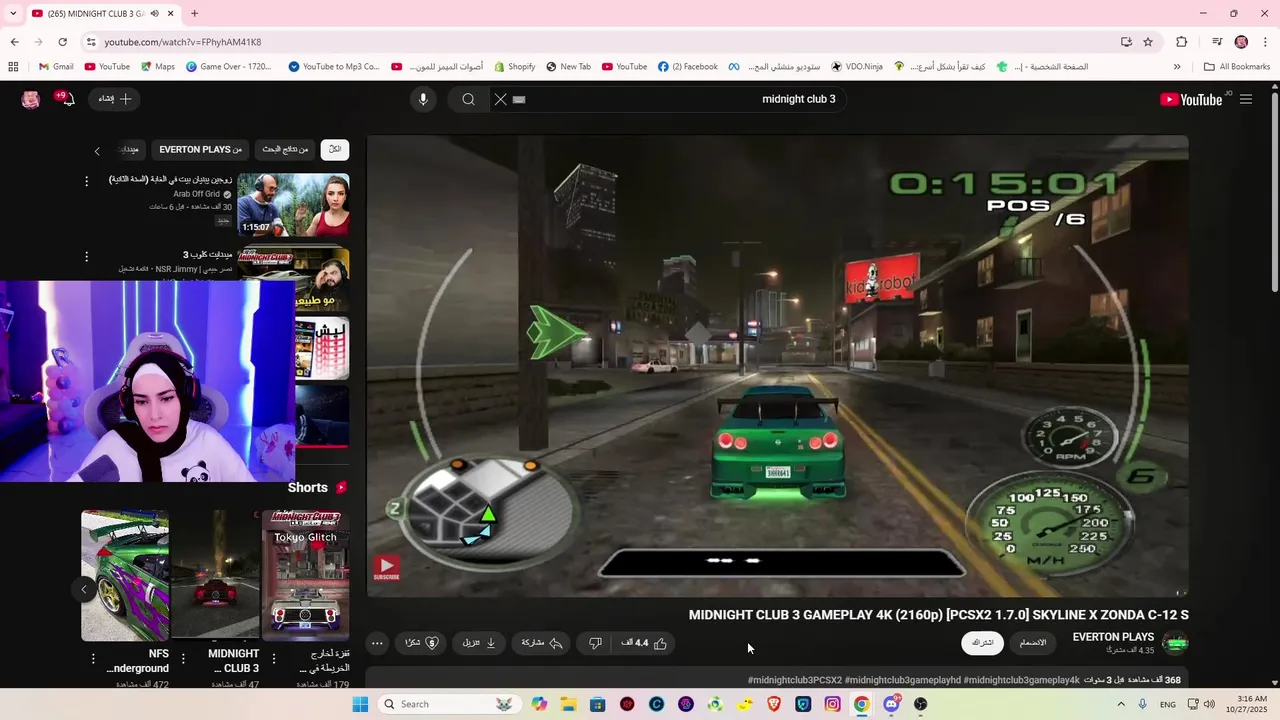
Task: Open Chrome extensions puzzle icon
Action: click(1182, 42)
